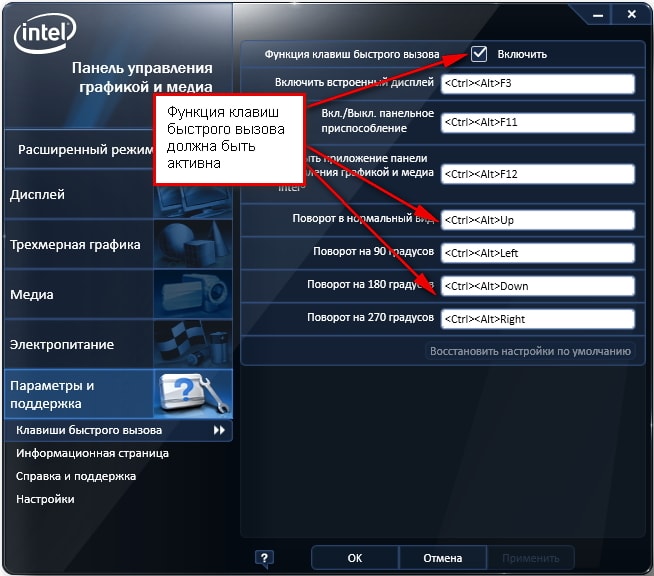The height and width of the screenshot is (576, 654).
Task: Toggle the Включить hotkeys checkbox
Action: tap(480, 54)
